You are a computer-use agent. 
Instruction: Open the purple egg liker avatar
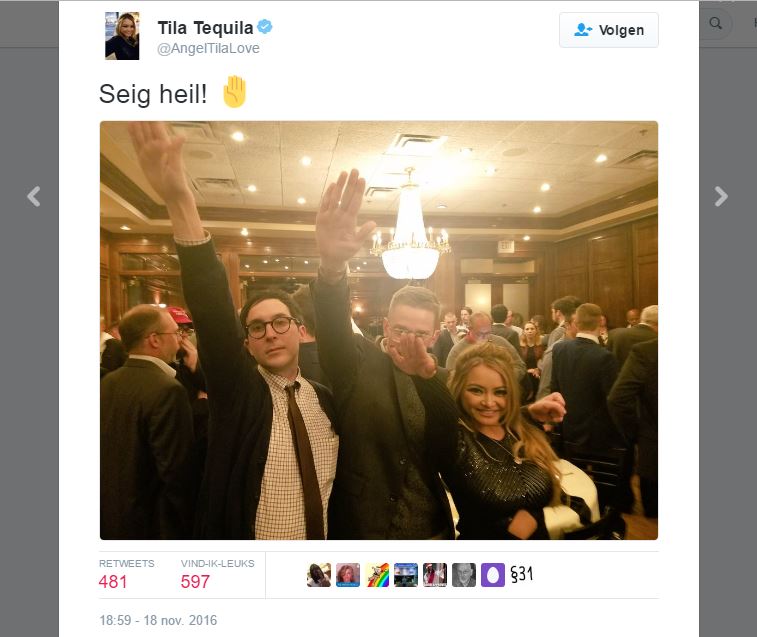pos(493,575)
